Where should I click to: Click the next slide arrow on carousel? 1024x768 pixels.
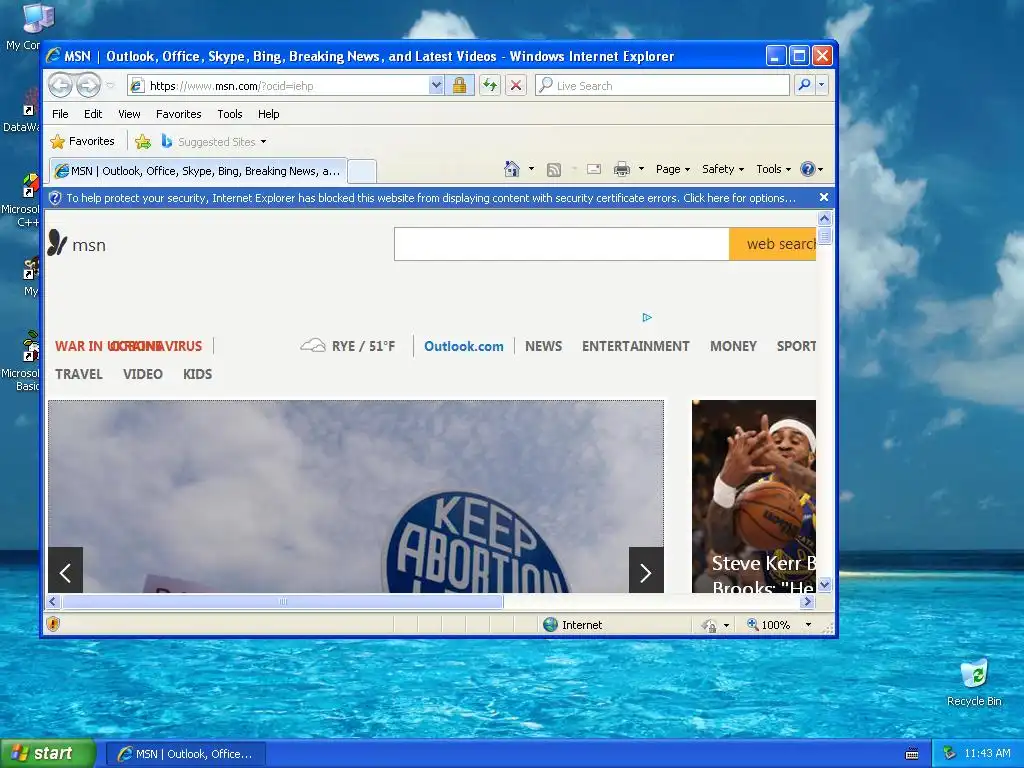pos(646,571)
